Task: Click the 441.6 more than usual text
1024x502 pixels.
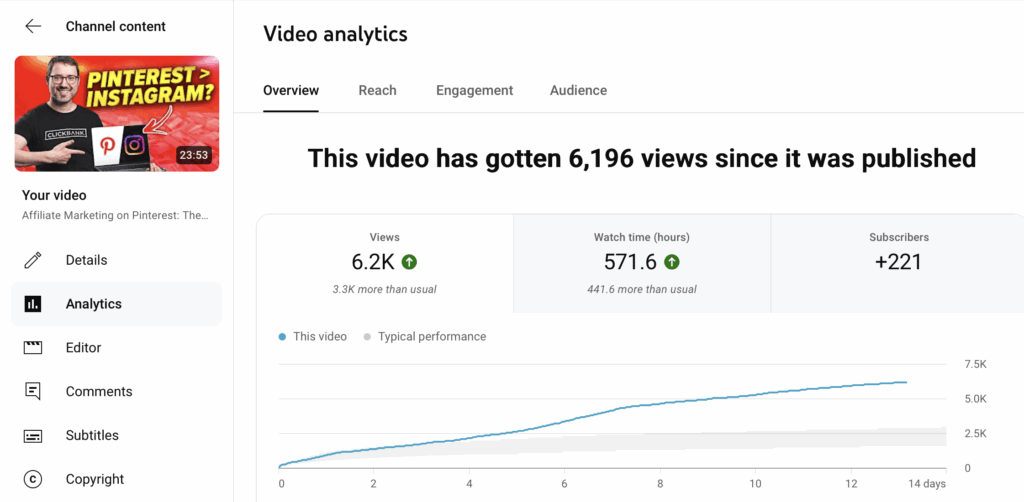Action: pos(642,289)
